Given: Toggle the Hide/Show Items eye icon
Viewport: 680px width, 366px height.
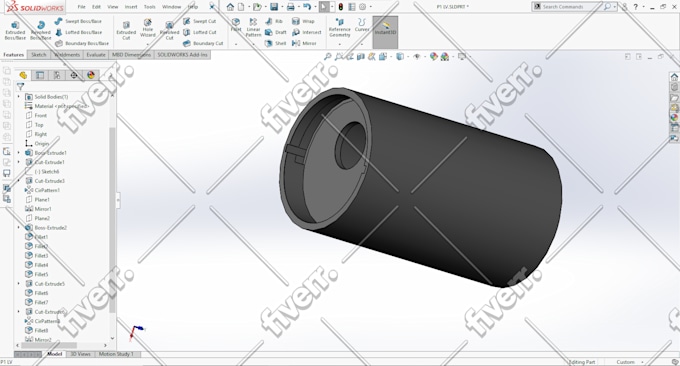Looking at the screenshot, I should 417,56.
